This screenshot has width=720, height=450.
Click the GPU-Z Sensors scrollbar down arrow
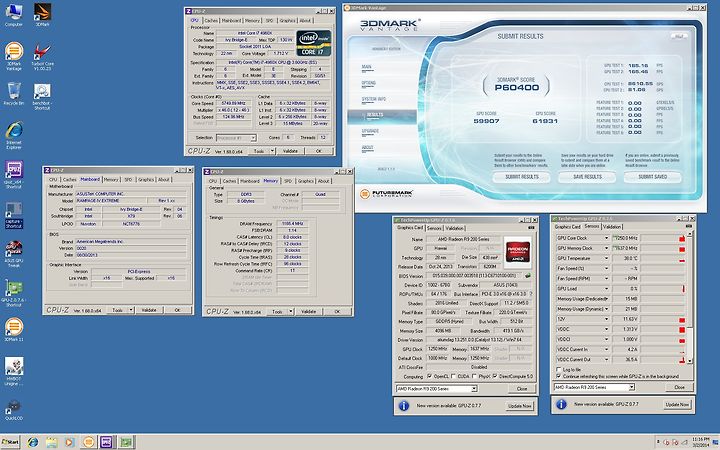[690, 361]
